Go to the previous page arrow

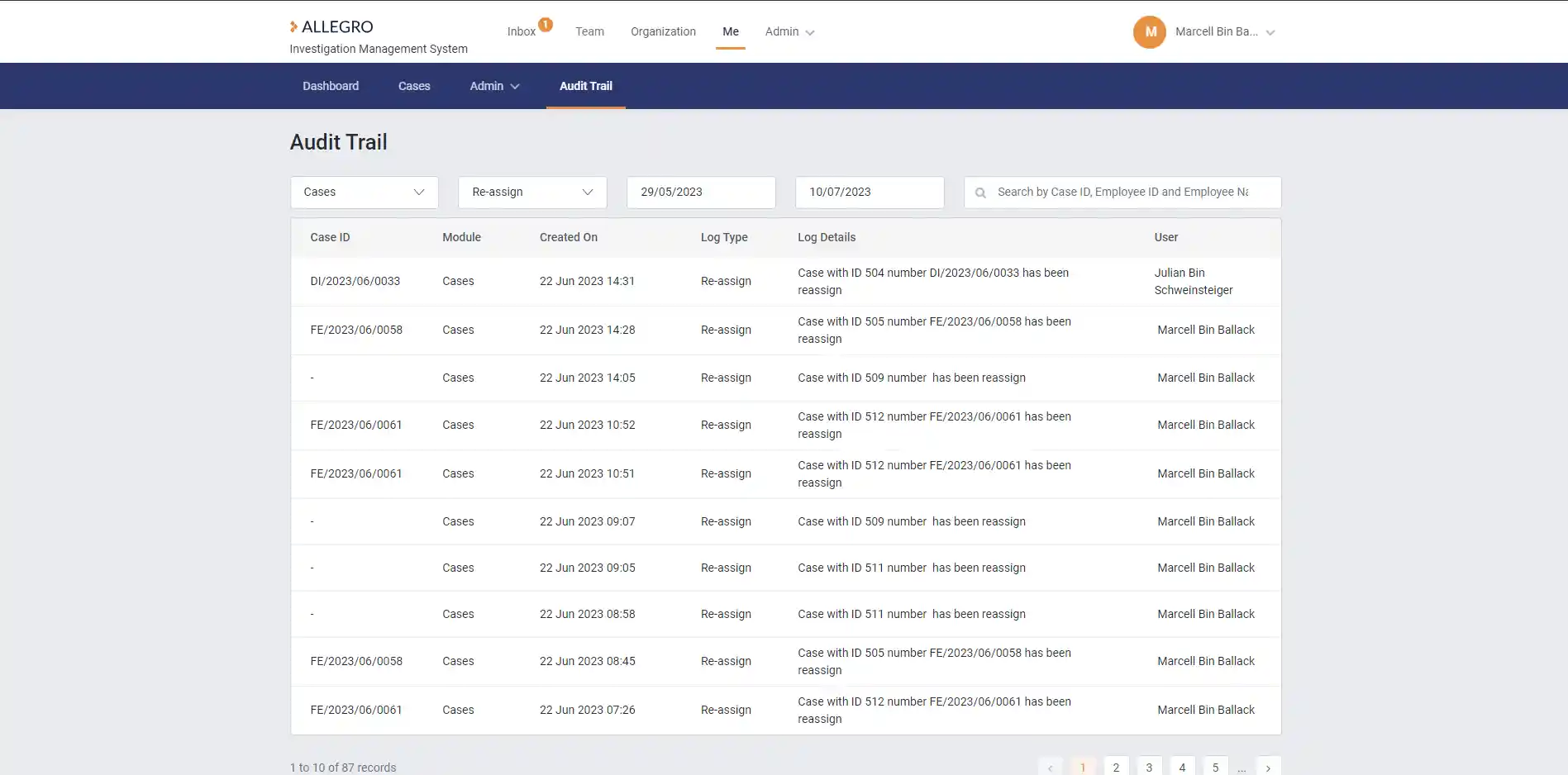coord(1050,767)
